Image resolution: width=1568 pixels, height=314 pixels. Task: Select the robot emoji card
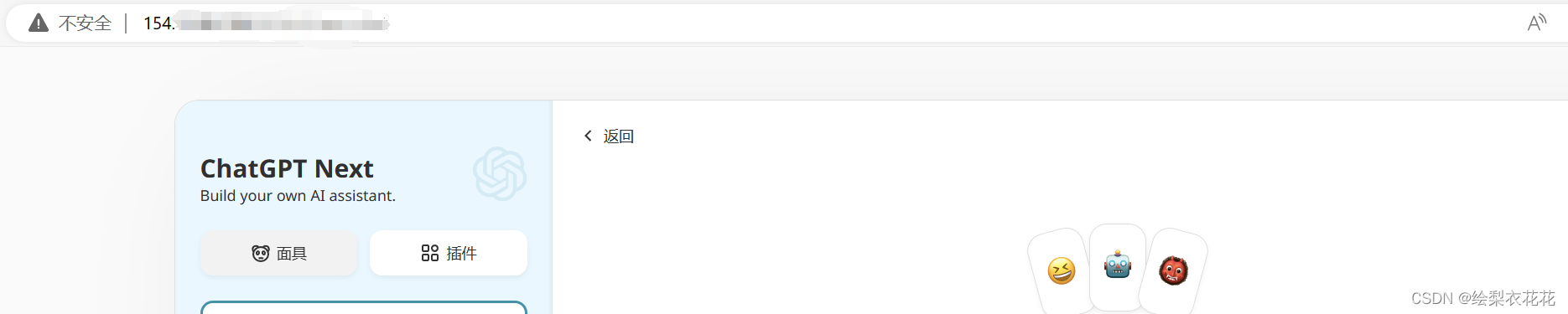pos(1118,265)
